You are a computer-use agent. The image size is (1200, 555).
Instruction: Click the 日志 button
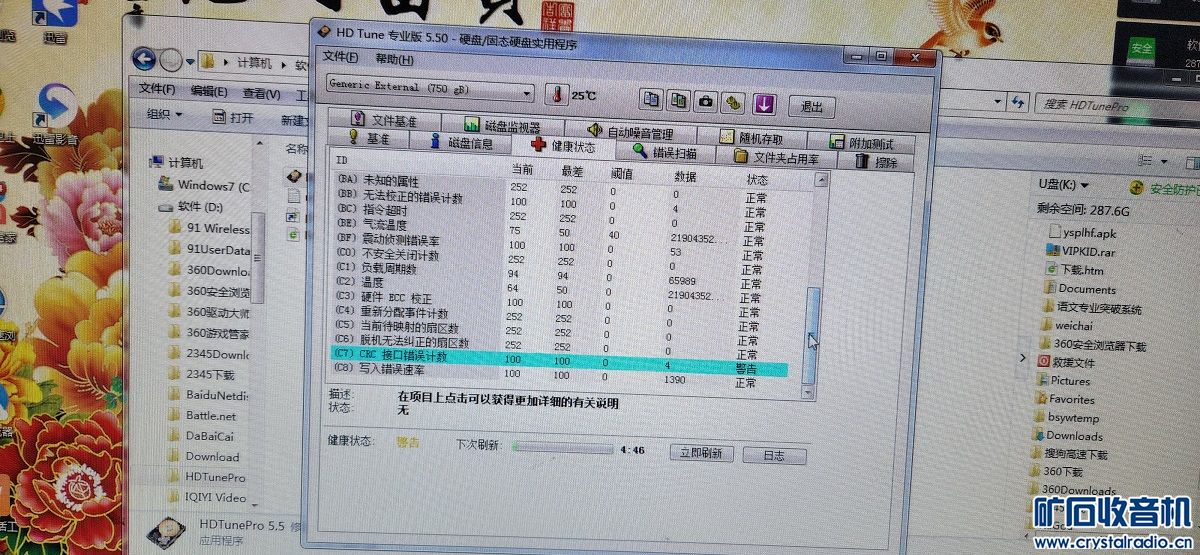coord(774,456)
